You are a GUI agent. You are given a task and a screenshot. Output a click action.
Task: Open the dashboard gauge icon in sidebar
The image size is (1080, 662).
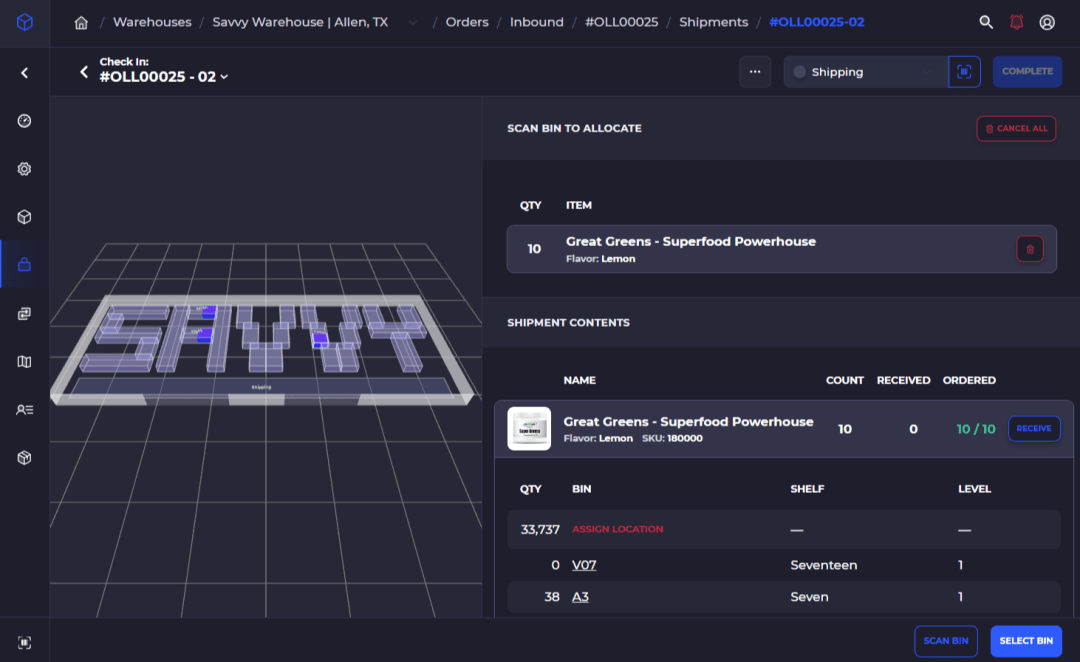[25, 121]
